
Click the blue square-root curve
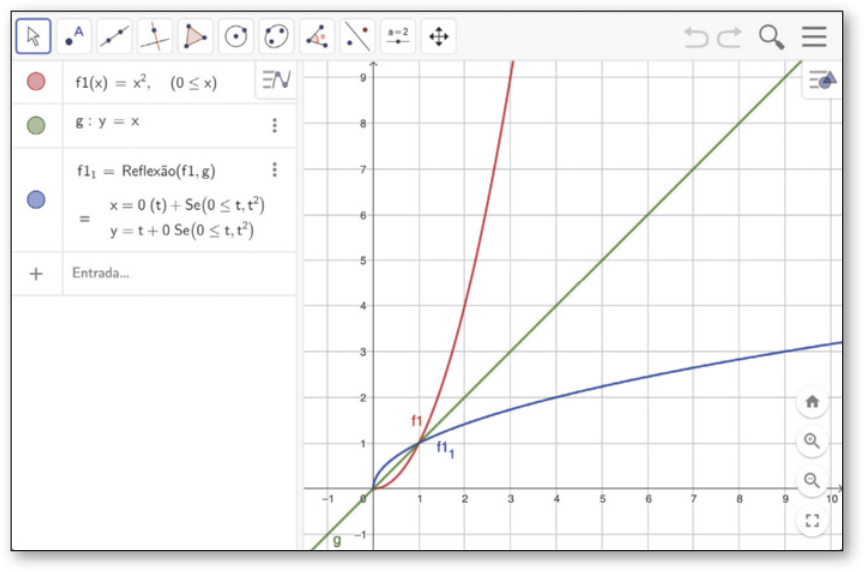pyautogui.click(x=647, y=377)
